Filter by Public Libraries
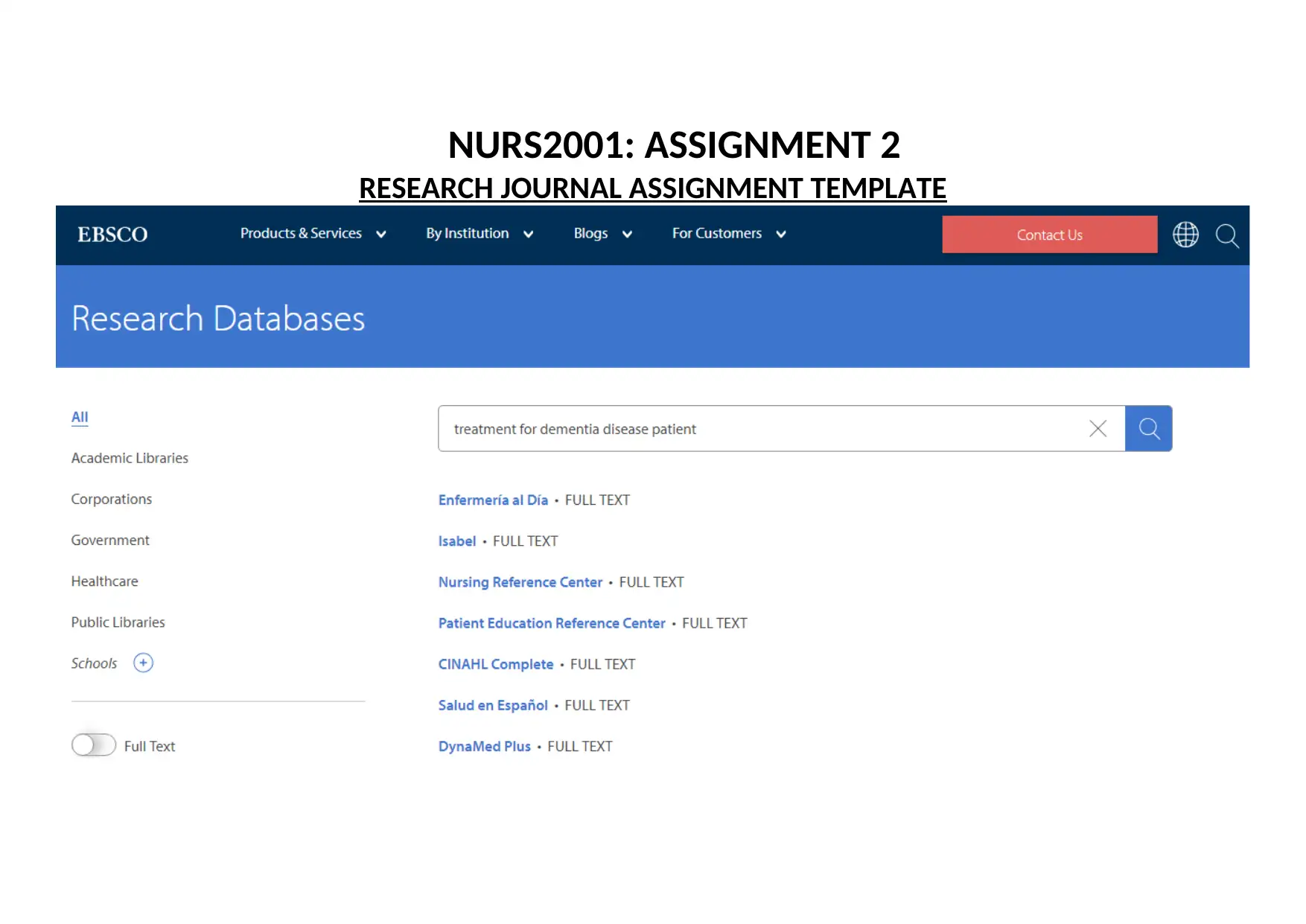 pyautogui.click(x=118, y=622)
